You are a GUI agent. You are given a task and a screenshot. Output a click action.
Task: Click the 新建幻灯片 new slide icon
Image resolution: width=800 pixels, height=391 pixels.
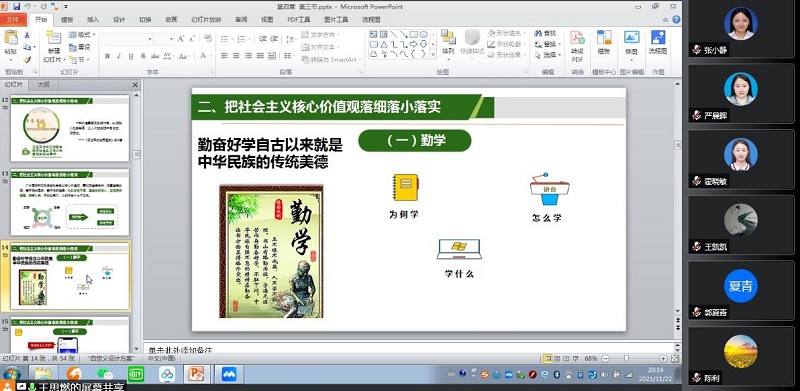[53, 38]
